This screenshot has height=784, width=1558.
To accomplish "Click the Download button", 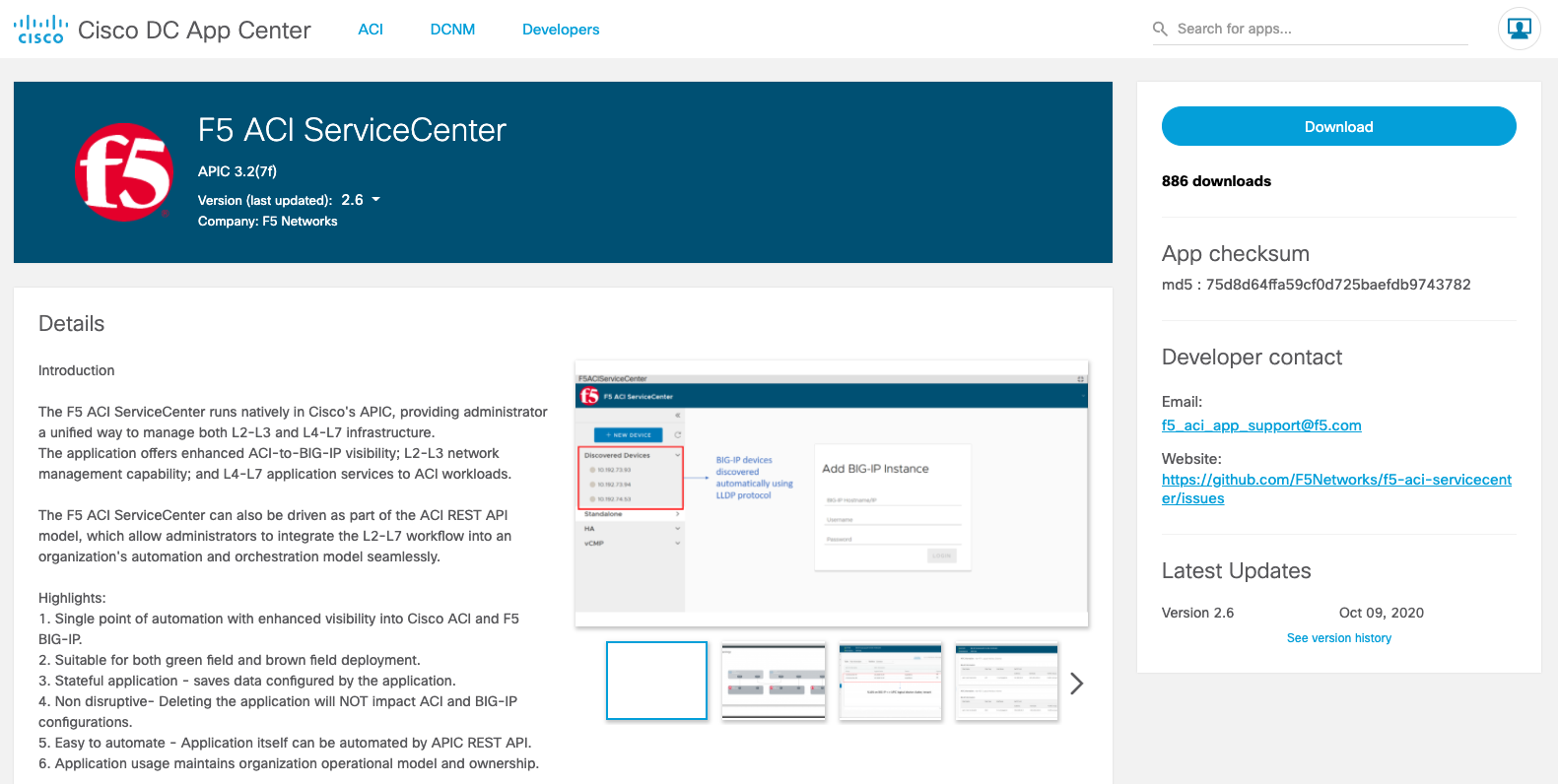I will coord(1338,126).
